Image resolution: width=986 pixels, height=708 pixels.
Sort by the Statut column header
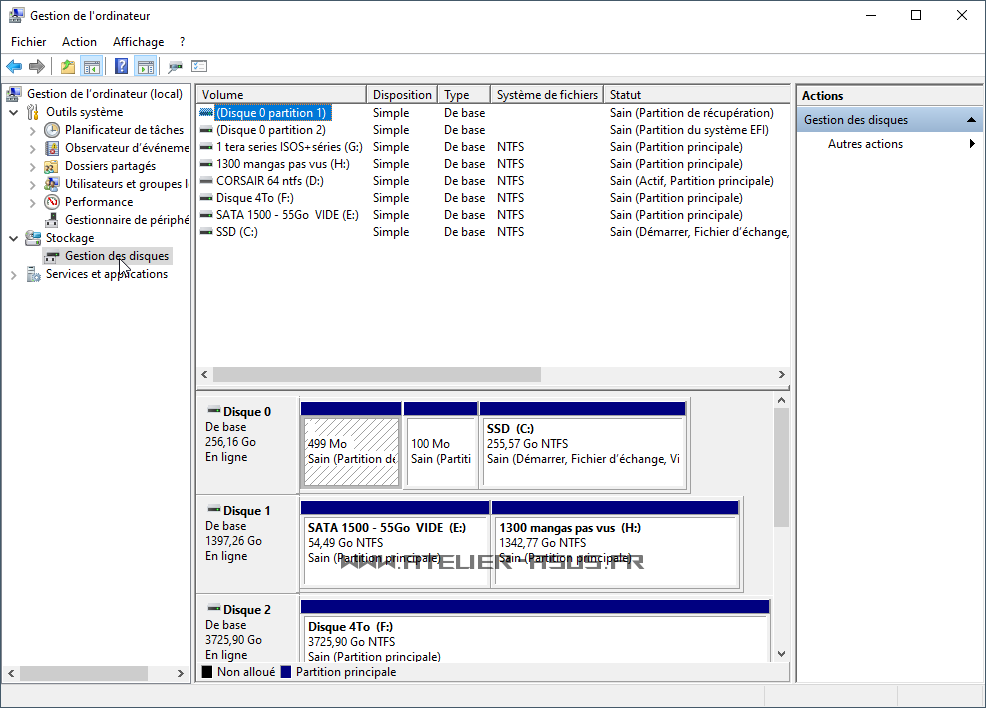(x=696, y=94)
